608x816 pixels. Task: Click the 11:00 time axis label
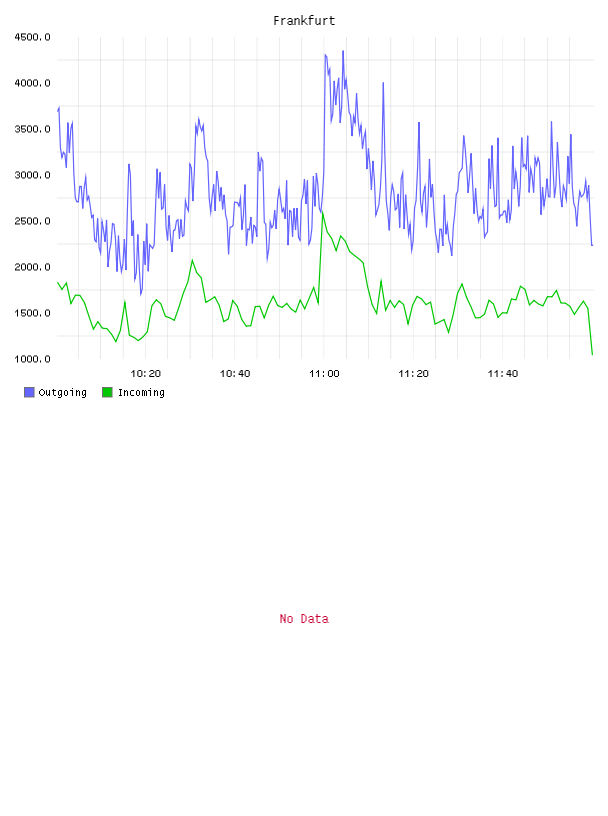click(324, 374)
